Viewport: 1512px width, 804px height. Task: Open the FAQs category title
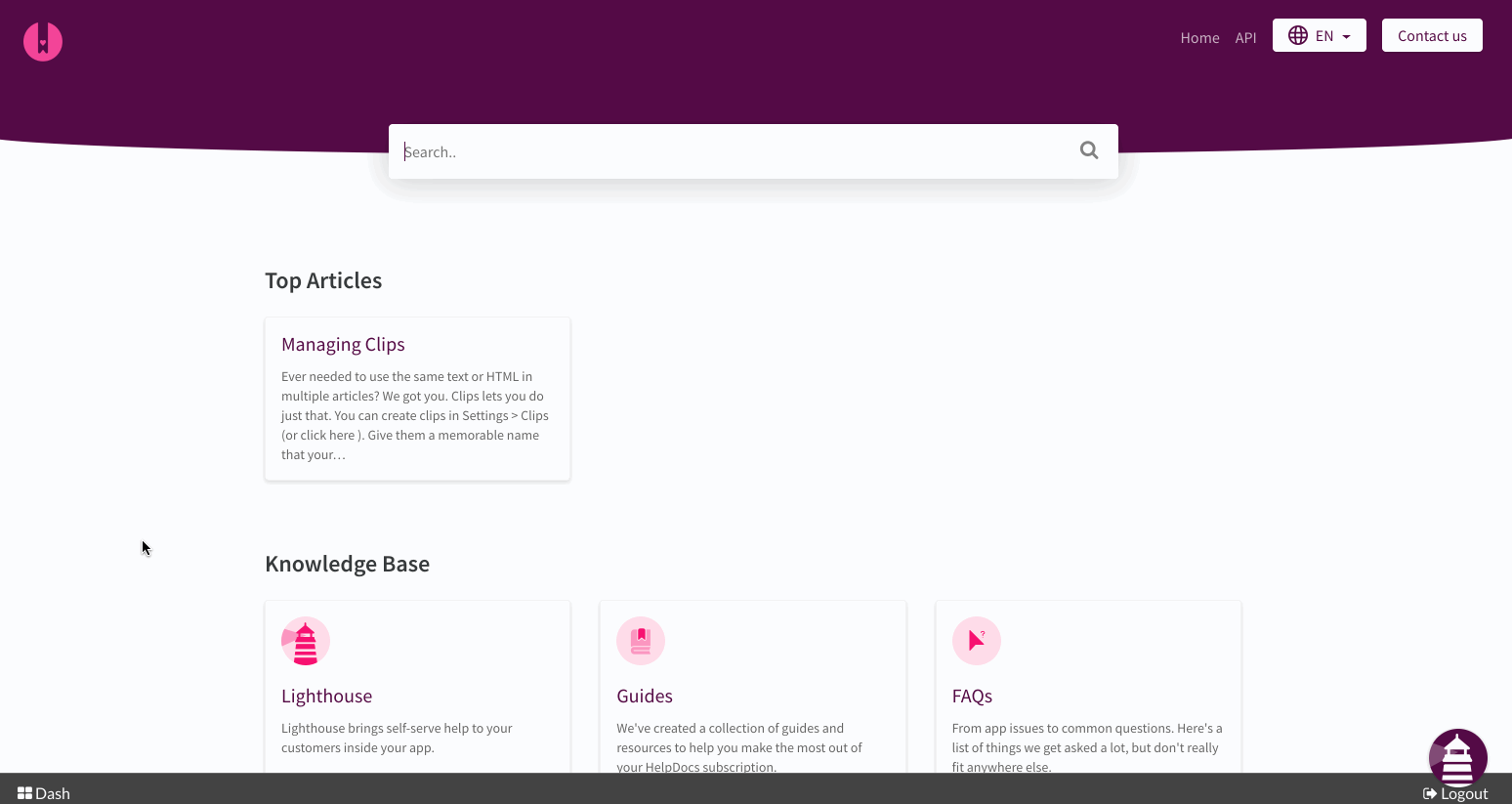tap(972, 696)
